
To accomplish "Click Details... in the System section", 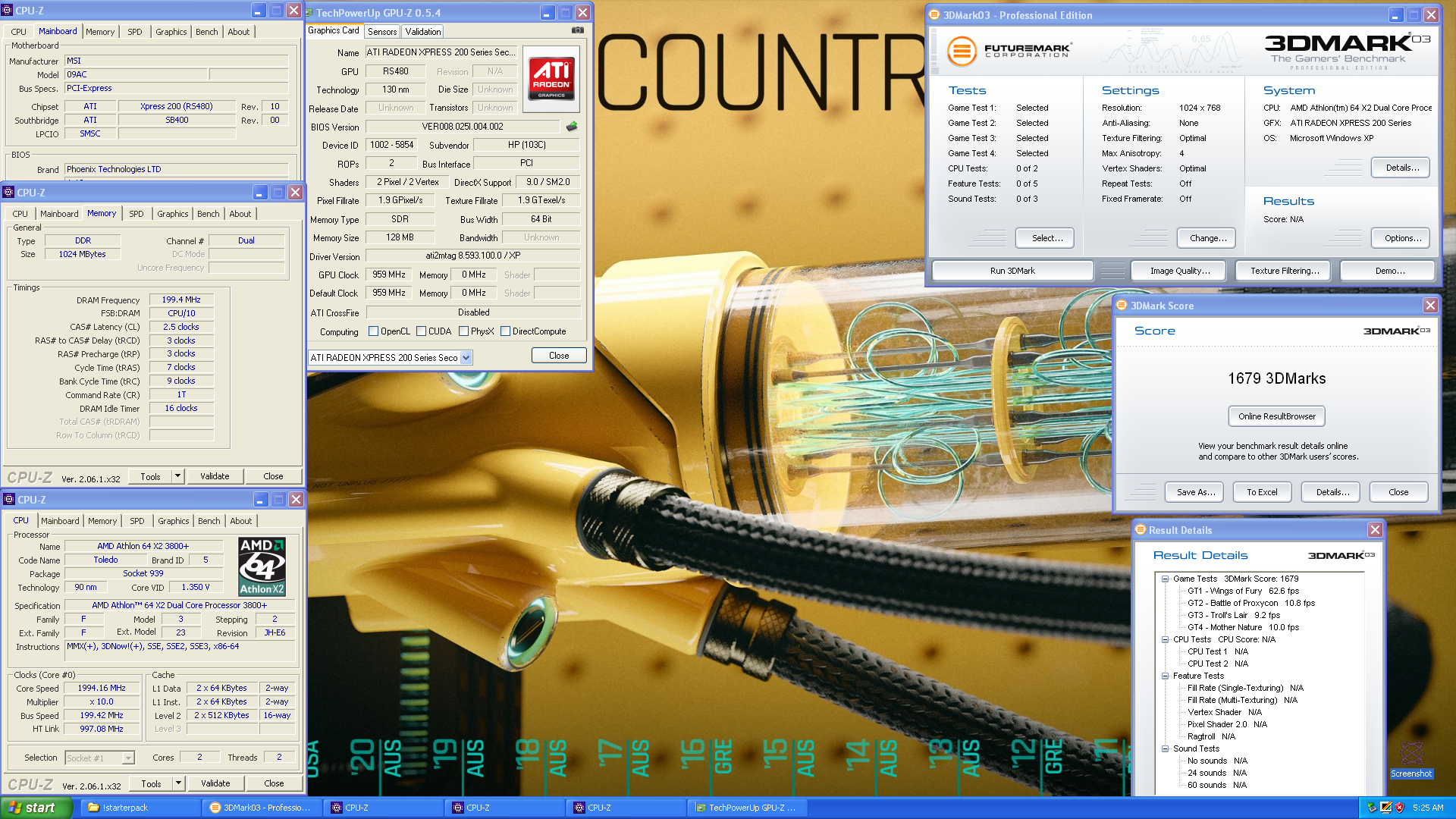I will (x=1402, y=168).
